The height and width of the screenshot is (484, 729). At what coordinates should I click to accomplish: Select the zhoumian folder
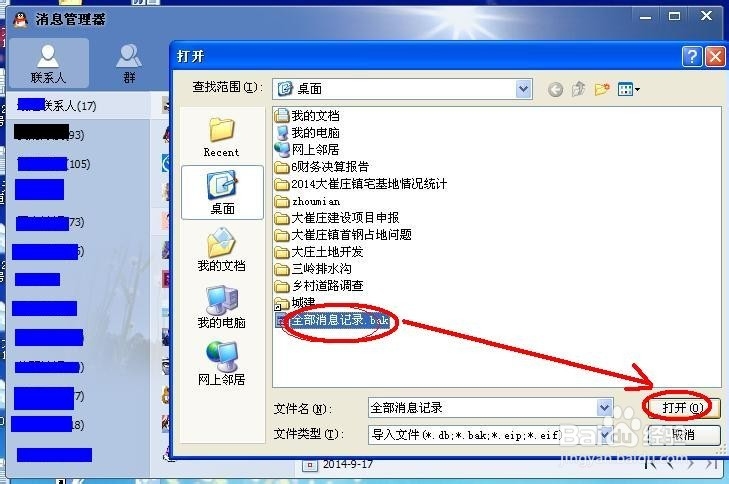point(307,201)
